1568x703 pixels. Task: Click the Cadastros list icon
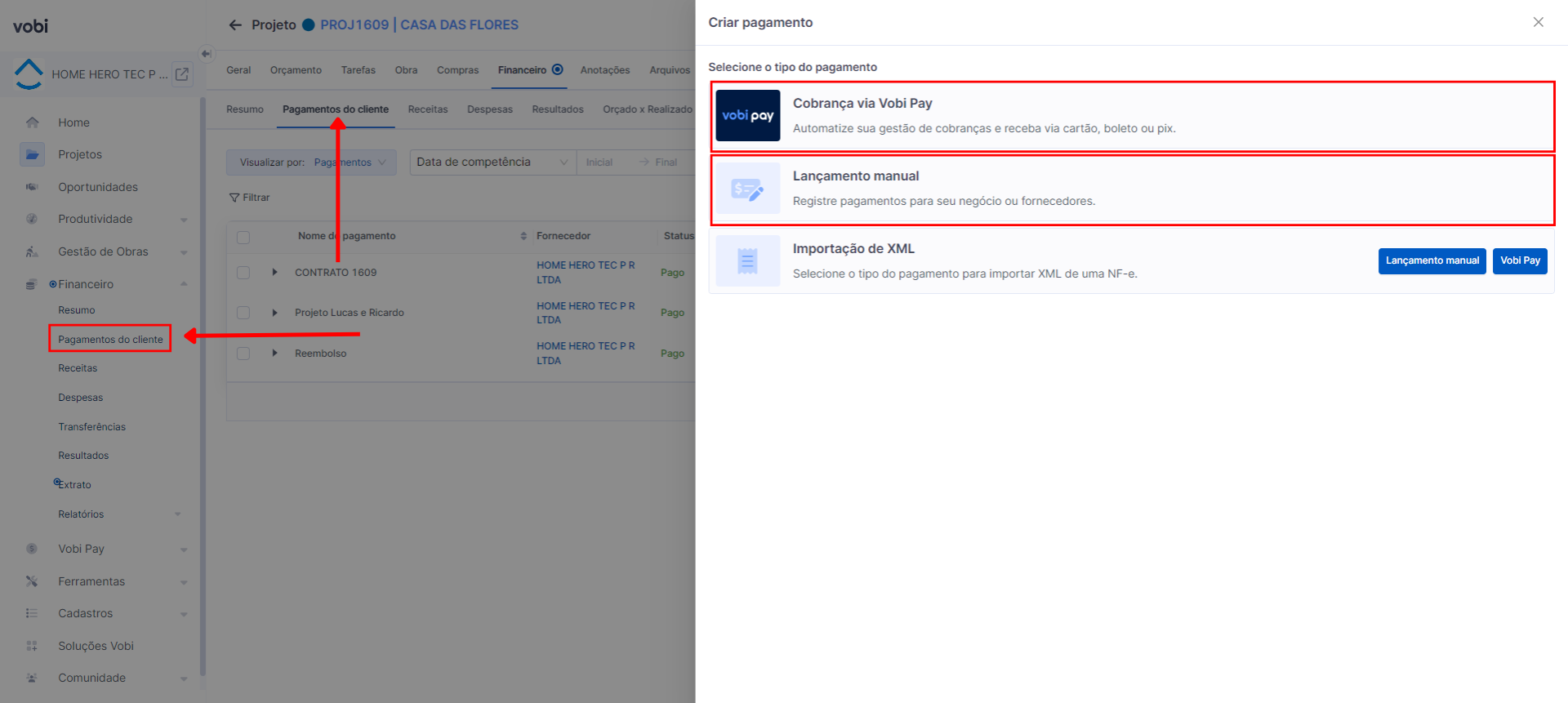[x=32, y=613]
